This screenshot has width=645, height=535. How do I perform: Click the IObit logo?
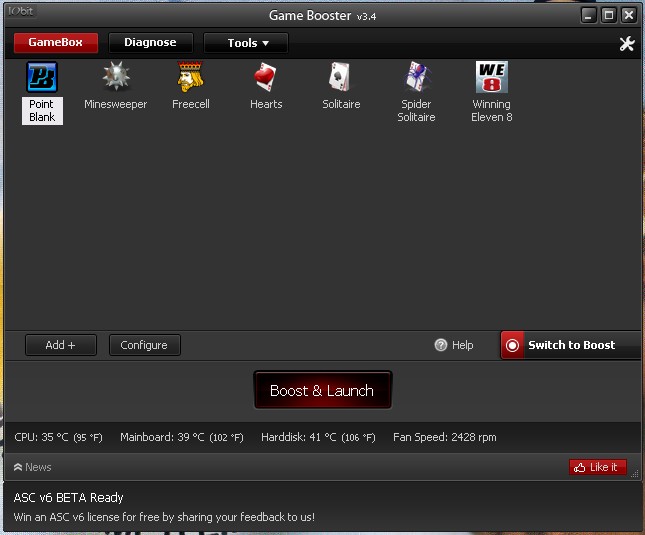coord(21,11)
